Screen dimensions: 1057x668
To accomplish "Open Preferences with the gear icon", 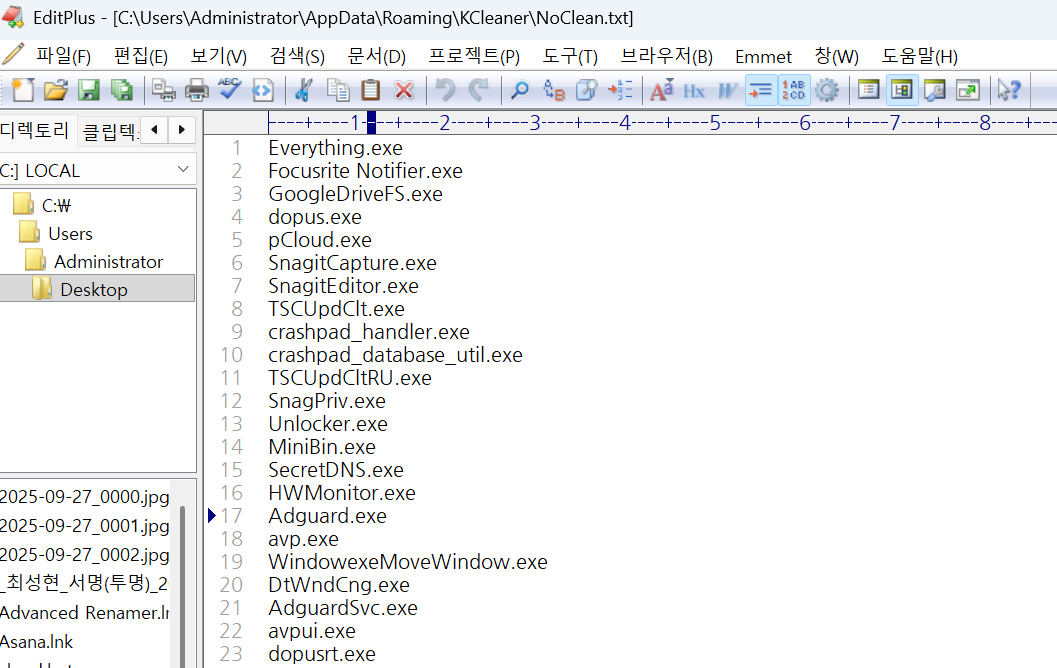I will pos(826,90).
